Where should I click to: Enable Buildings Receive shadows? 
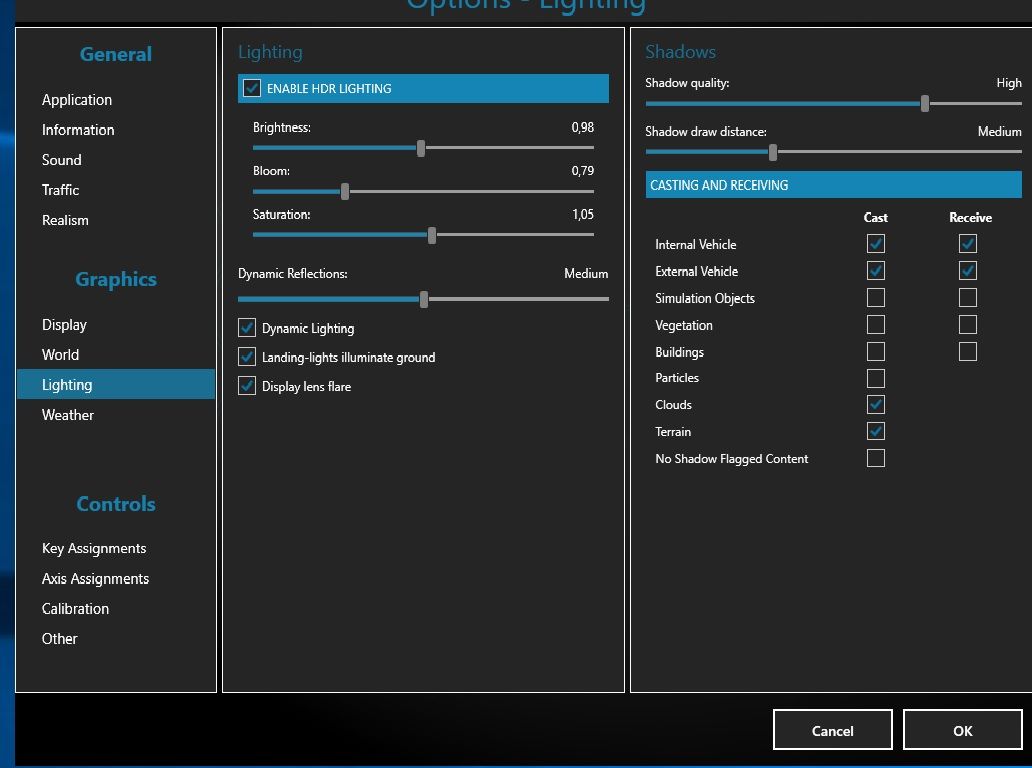(x=968, y=351)
